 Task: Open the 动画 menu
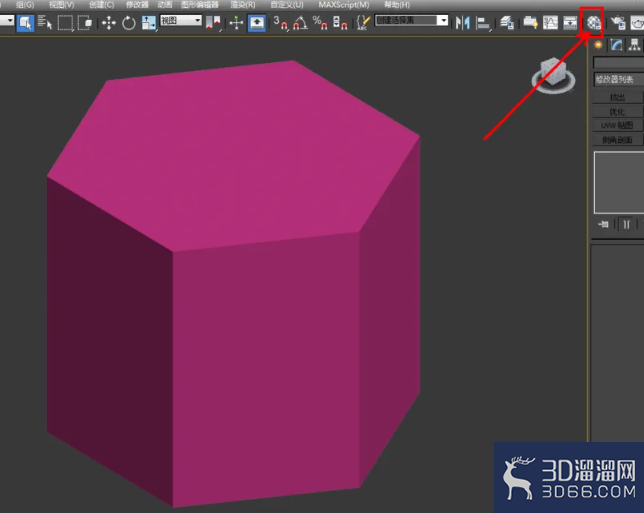tap(165, 5)
